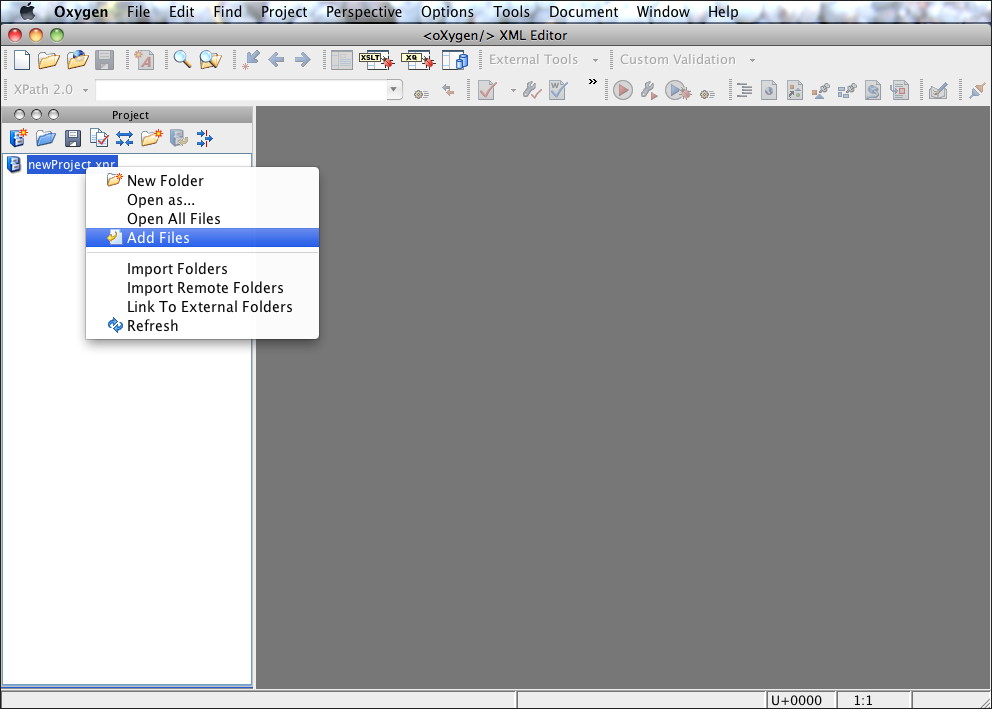Switch to the XQuery Debugger perspective icon

tap(418, 60)
